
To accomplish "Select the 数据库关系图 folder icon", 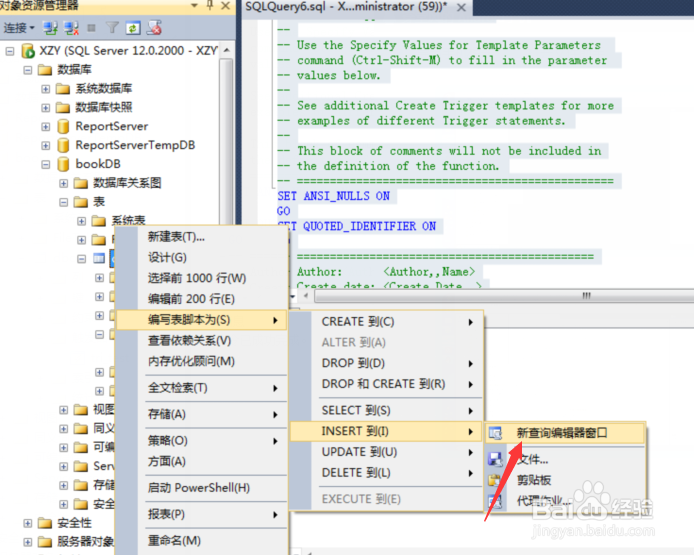I will point(81,183).
